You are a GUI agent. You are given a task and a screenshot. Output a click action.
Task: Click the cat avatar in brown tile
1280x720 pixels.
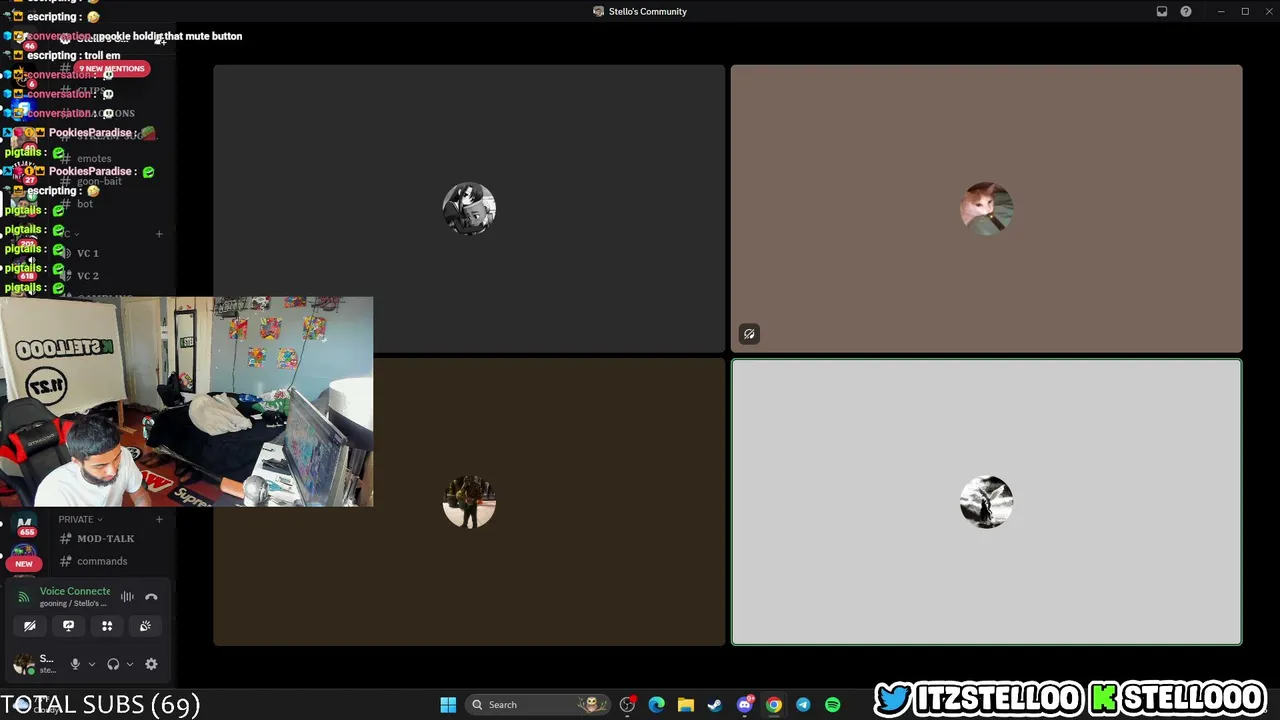[987, 209]
